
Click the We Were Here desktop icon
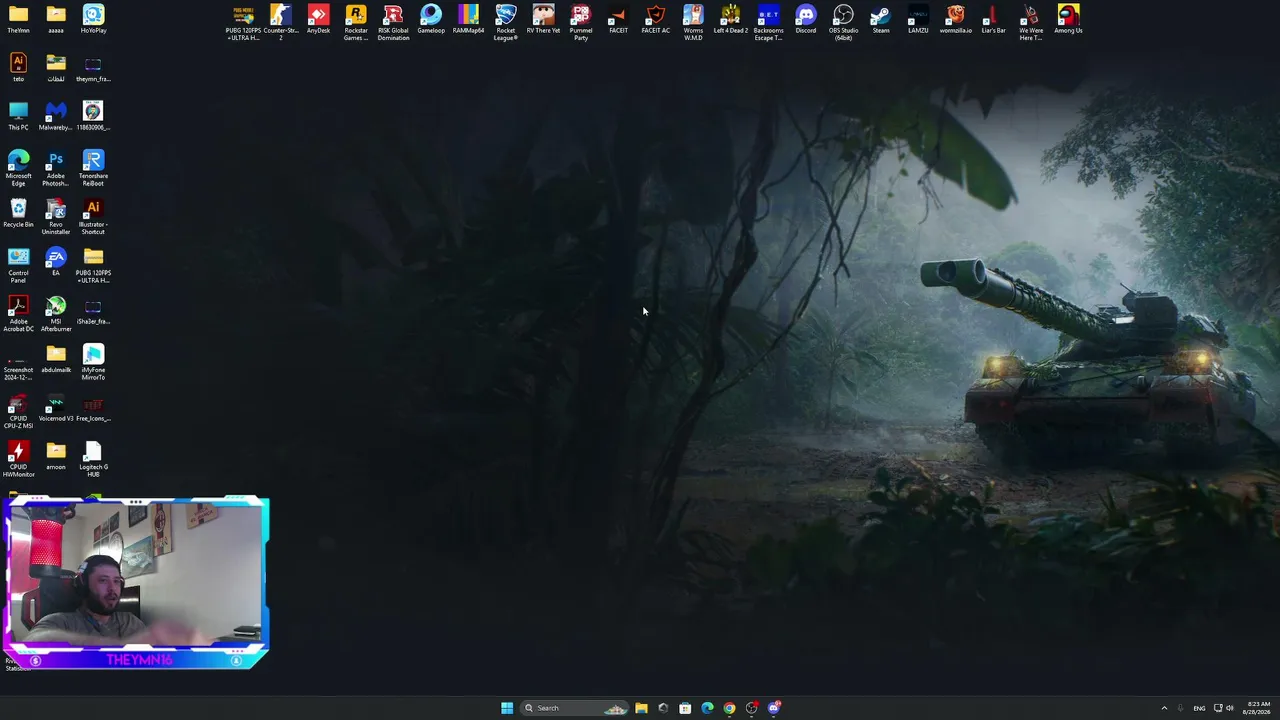(x=1031, y=21)
